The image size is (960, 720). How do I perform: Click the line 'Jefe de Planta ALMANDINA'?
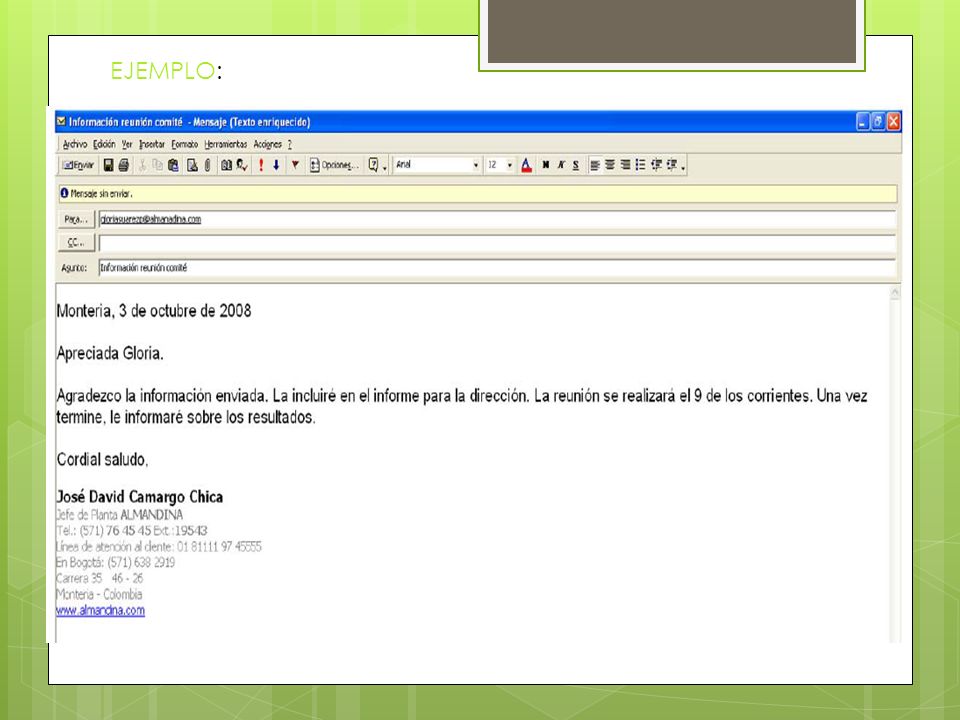tap(119, 514)
